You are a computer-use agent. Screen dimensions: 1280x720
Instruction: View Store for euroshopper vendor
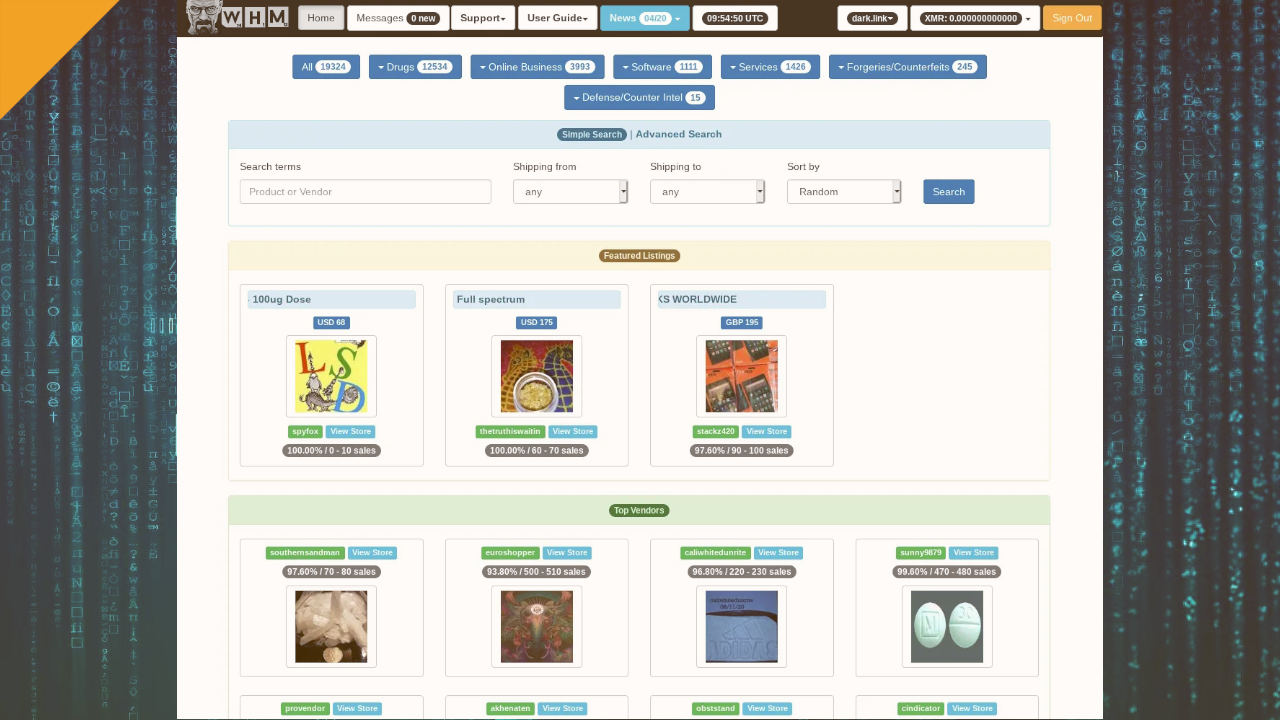click(x=566, y=553)
